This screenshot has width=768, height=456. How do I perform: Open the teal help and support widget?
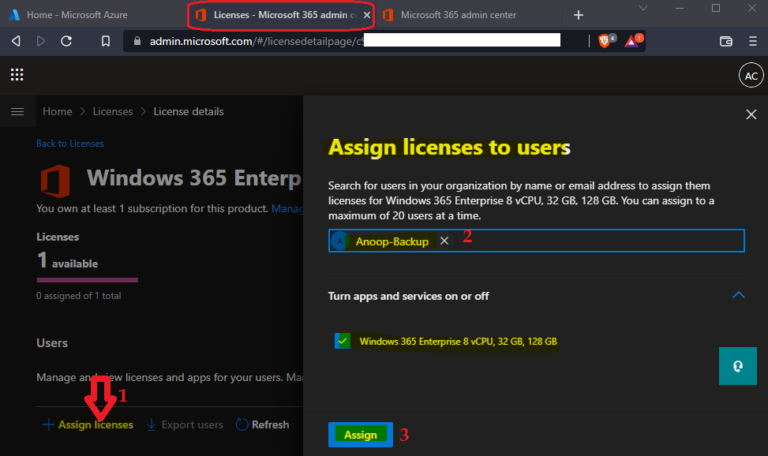click(x=738, y=366)
